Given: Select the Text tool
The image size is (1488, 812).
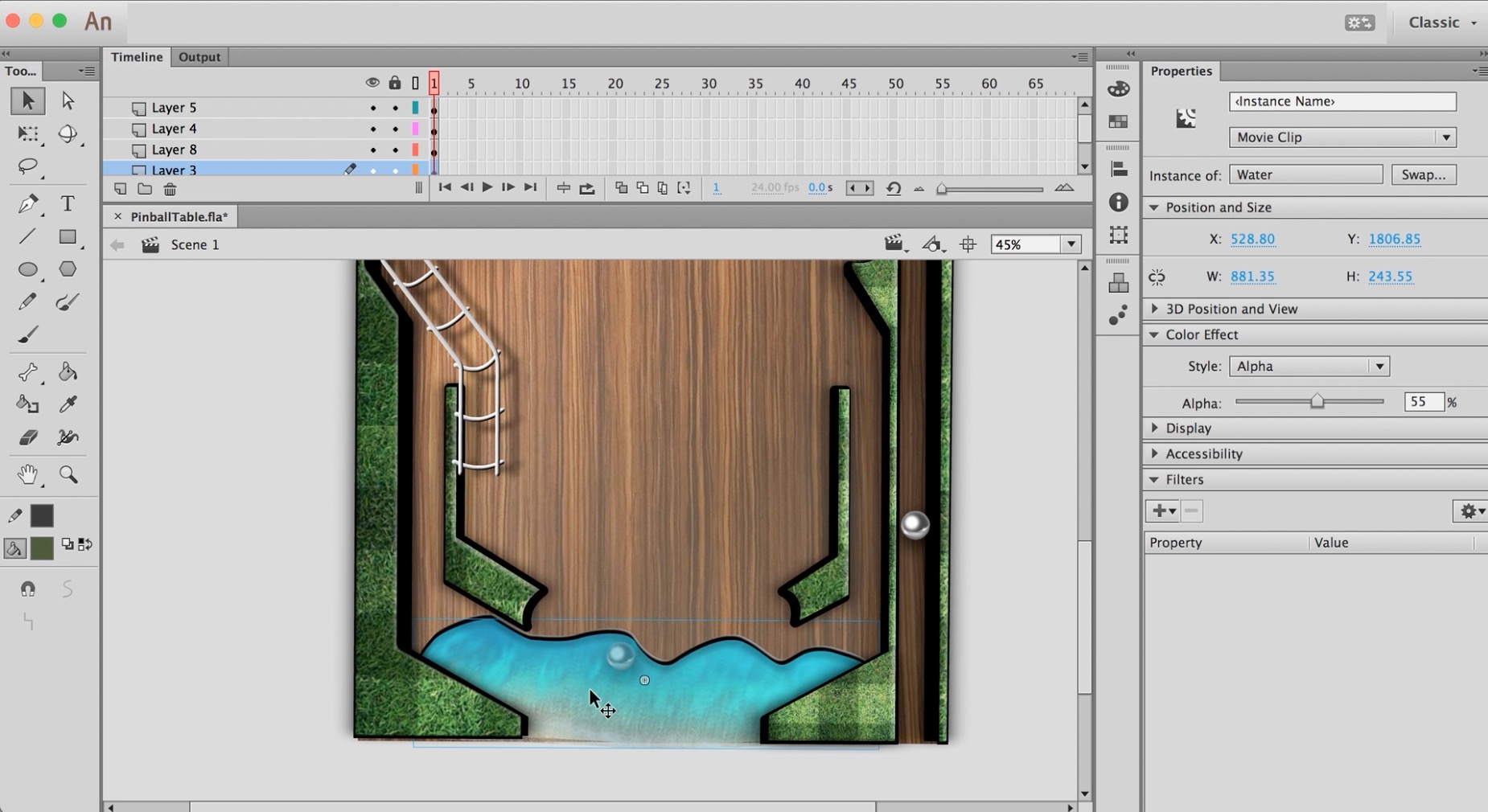Looking at the screenshot, I should click(68, 204).
